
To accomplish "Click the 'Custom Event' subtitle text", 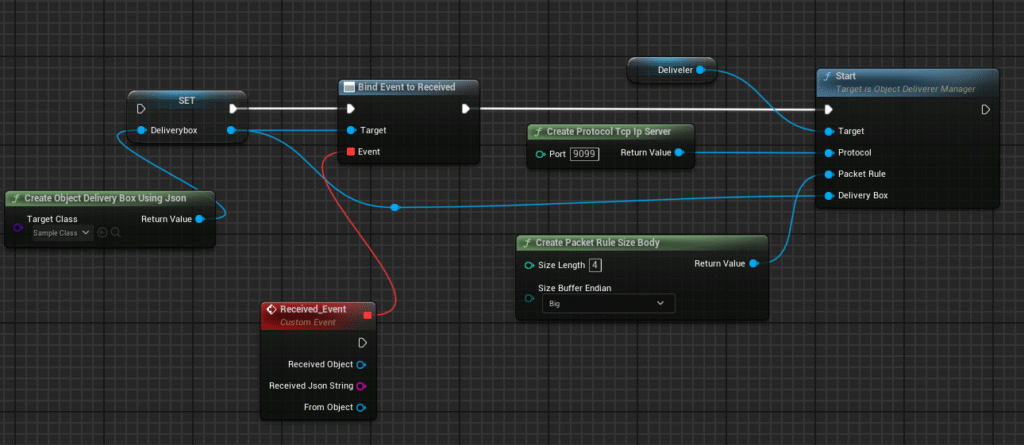I will [308, 322].
